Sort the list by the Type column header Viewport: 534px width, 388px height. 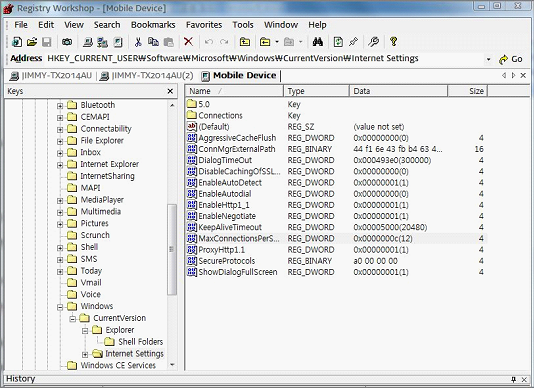point(316,91)
